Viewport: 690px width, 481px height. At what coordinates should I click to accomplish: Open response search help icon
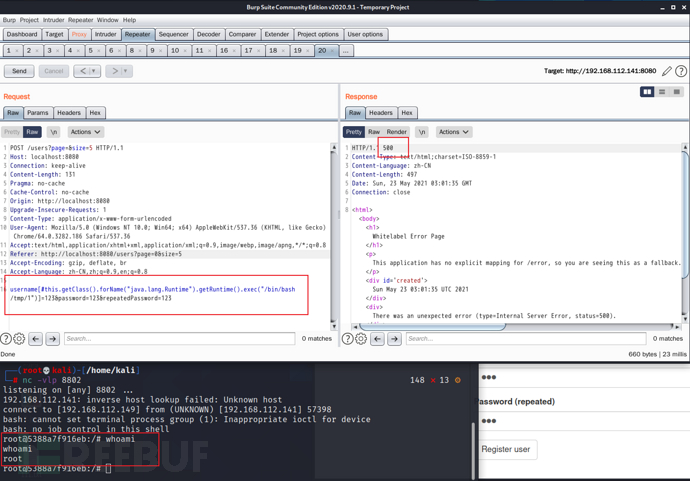point(347,339)
